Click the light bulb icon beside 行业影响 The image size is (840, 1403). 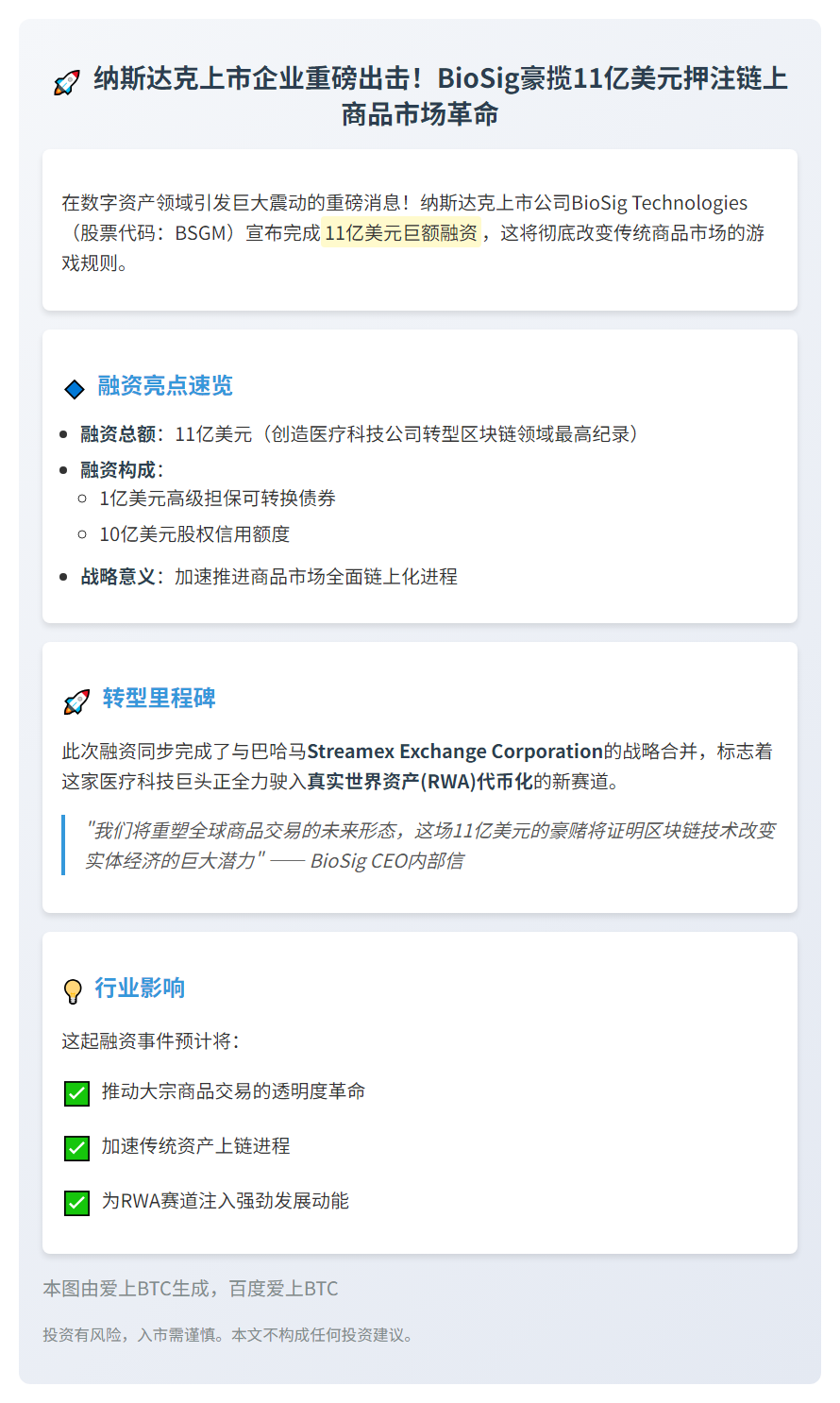coord(73,990)
